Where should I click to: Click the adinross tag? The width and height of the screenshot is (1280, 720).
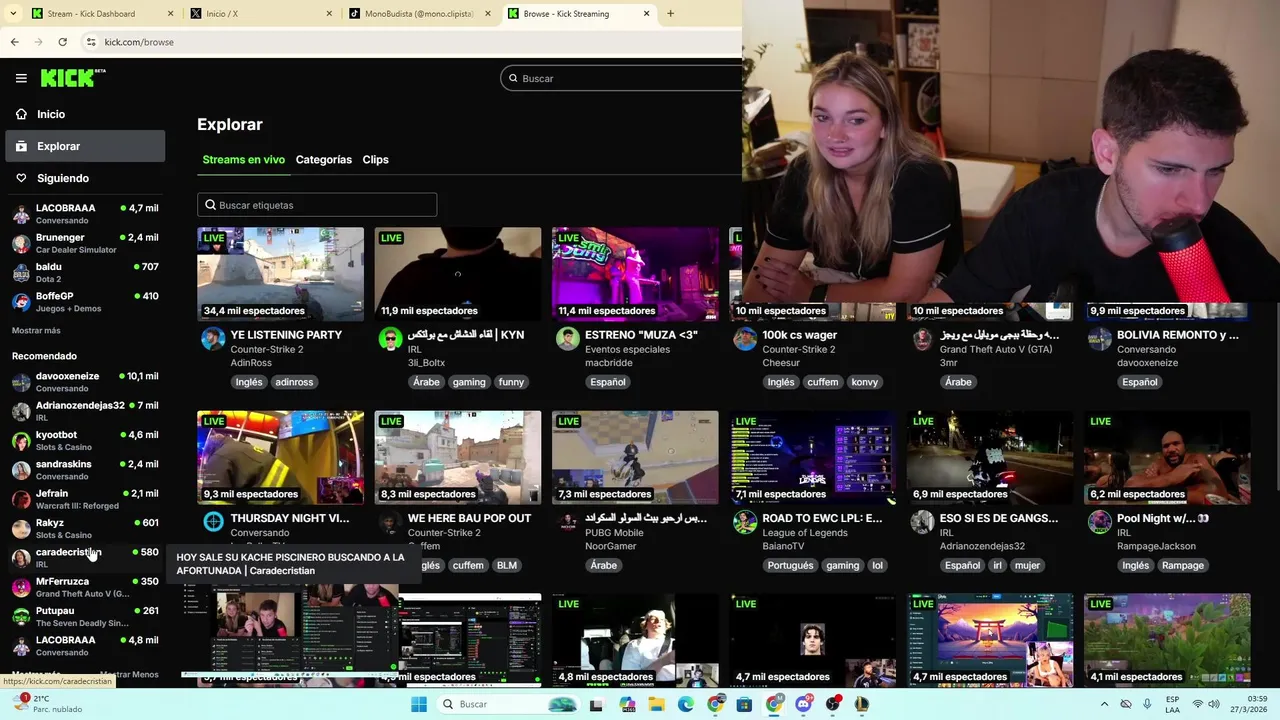coord(294,382)
